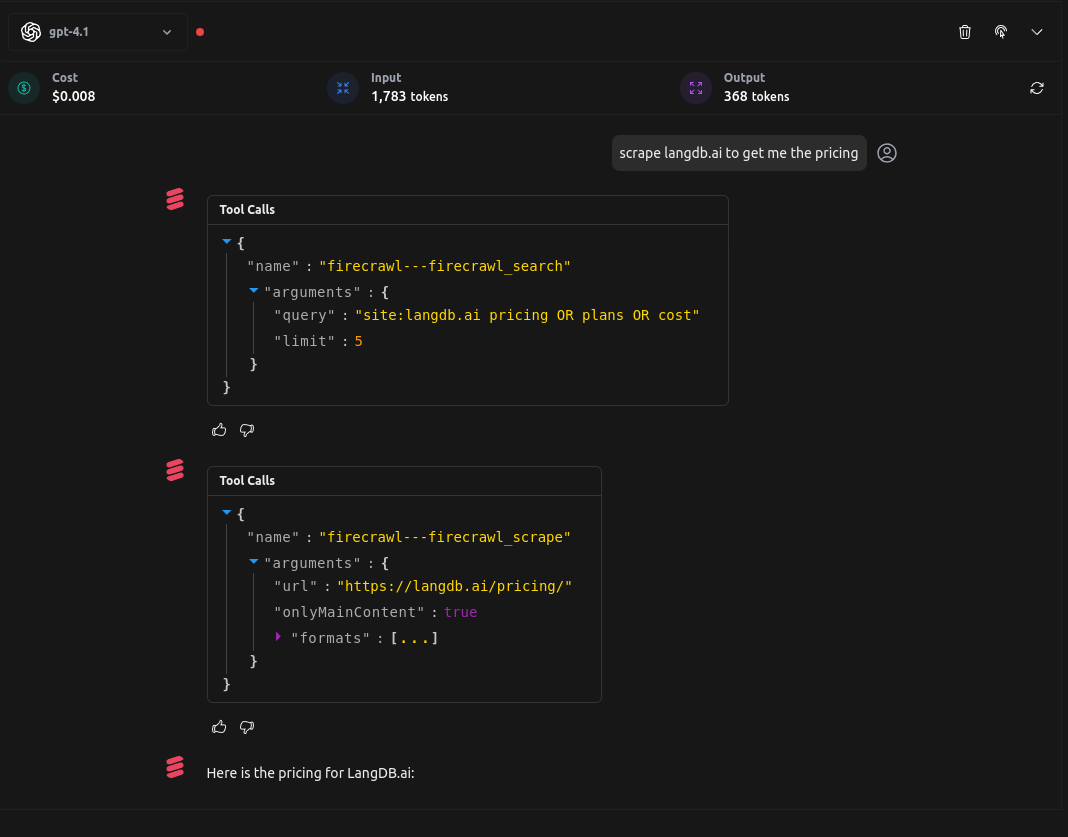Click the user avatar icon beside message
This screenshot has height=837, width=1068.
pyautogui.click(x=887, y=153)
